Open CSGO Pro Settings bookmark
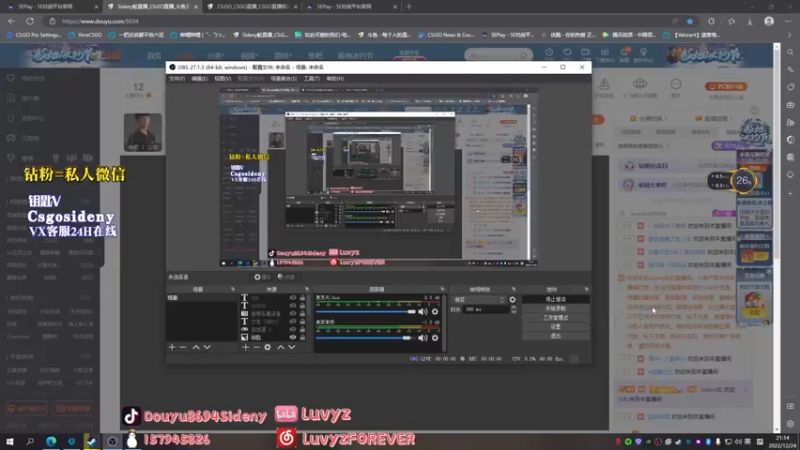 tap(33, 35)
